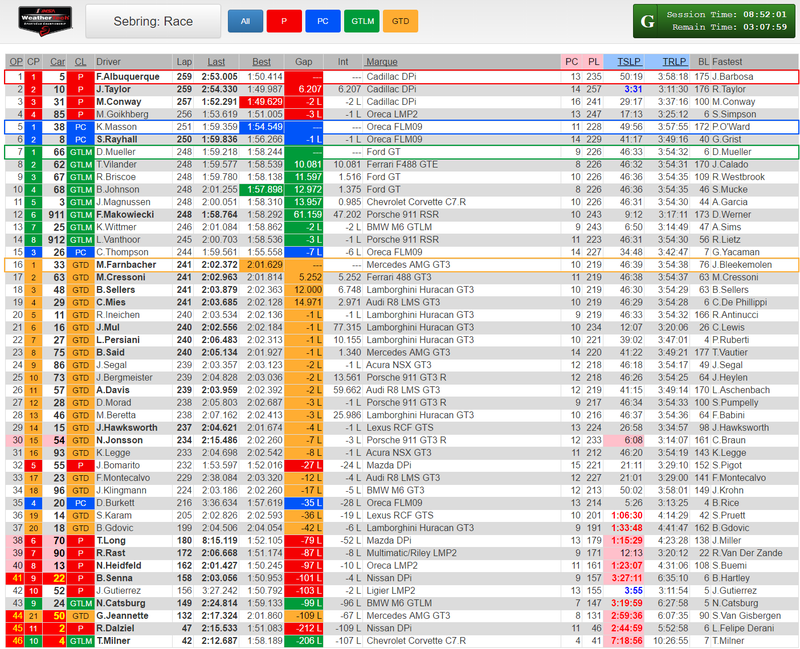Click the TRLP column header
This screenshot has height=649, width=800.
click(x=674, y=62)
